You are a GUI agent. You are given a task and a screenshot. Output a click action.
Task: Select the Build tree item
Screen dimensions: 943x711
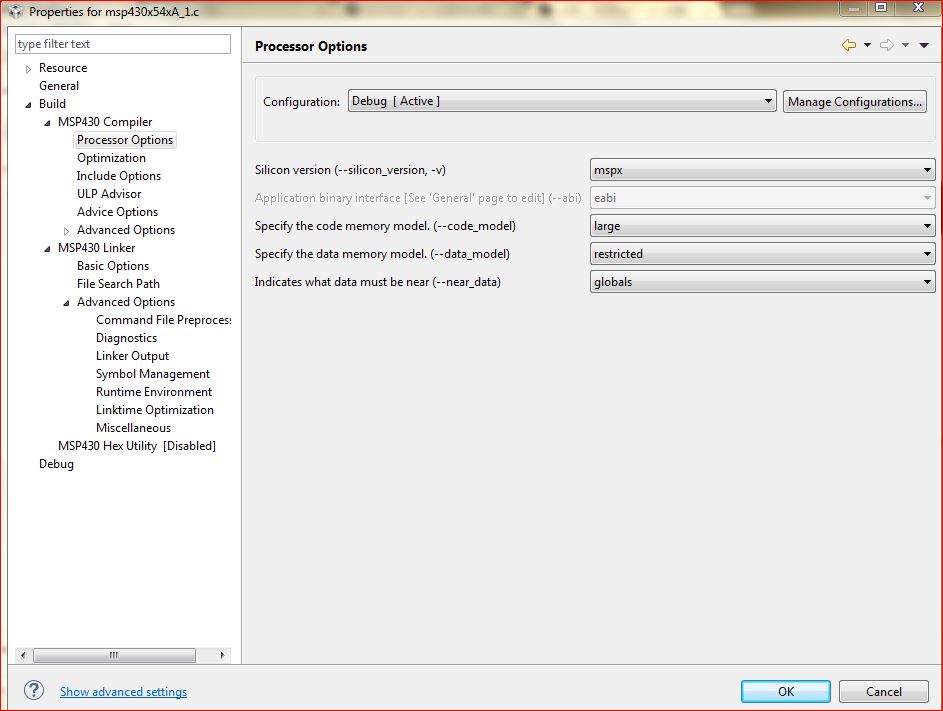(x=52, y=104)
